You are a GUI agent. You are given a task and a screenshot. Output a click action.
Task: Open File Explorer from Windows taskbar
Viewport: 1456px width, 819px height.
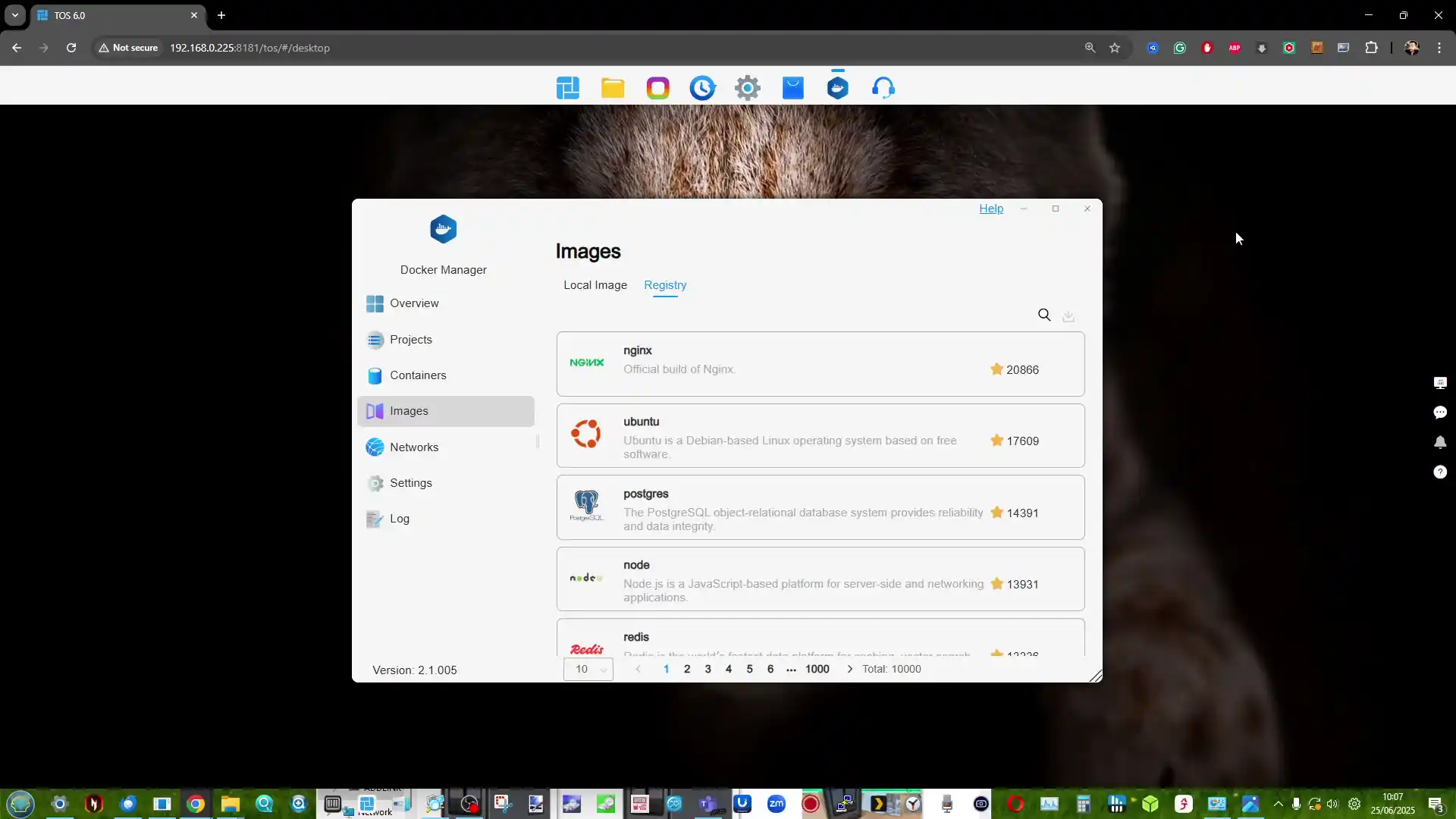click(230, 804)
